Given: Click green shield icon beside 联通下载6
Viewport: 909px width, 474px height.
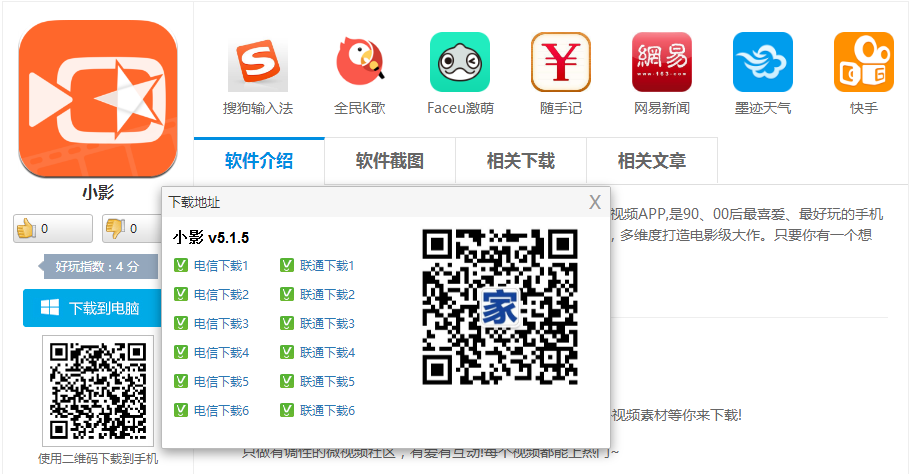Looking at the screenshot, I should coord(287,410).
